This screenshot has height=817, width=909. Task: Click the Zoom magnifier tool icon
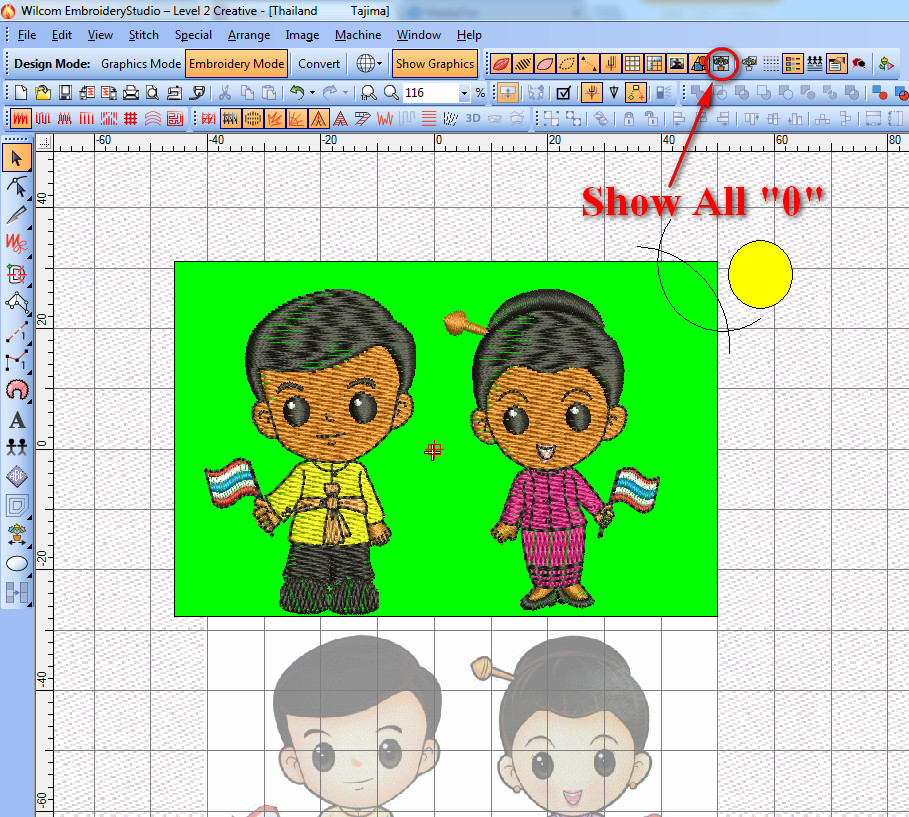coord(391,93)
